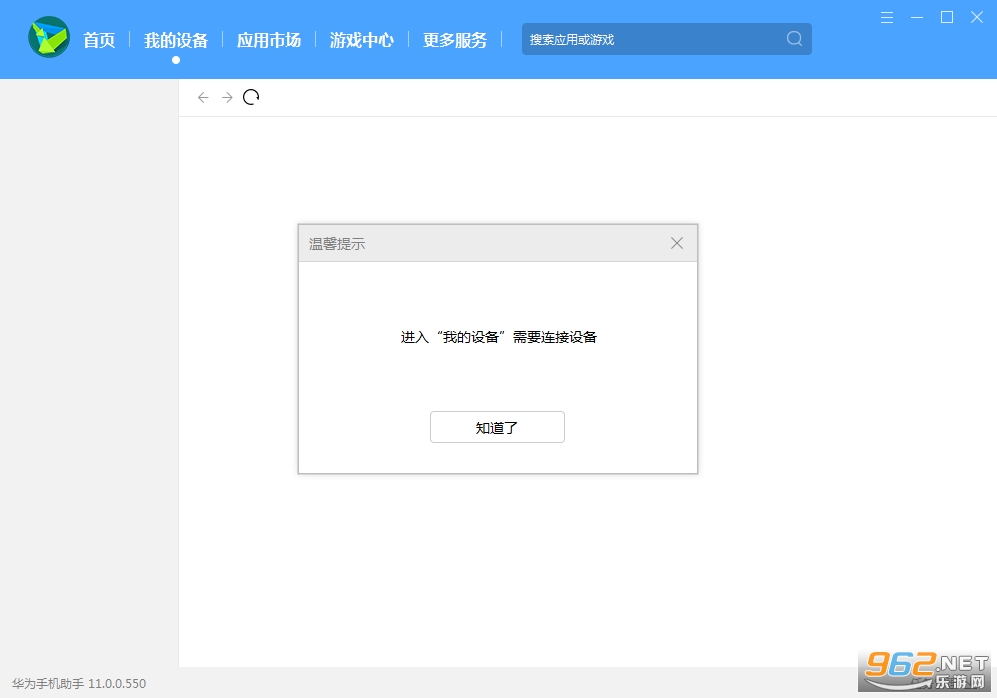
Task: Click the 温馨提示 dialog title bar
Action: tap(480, 243)
